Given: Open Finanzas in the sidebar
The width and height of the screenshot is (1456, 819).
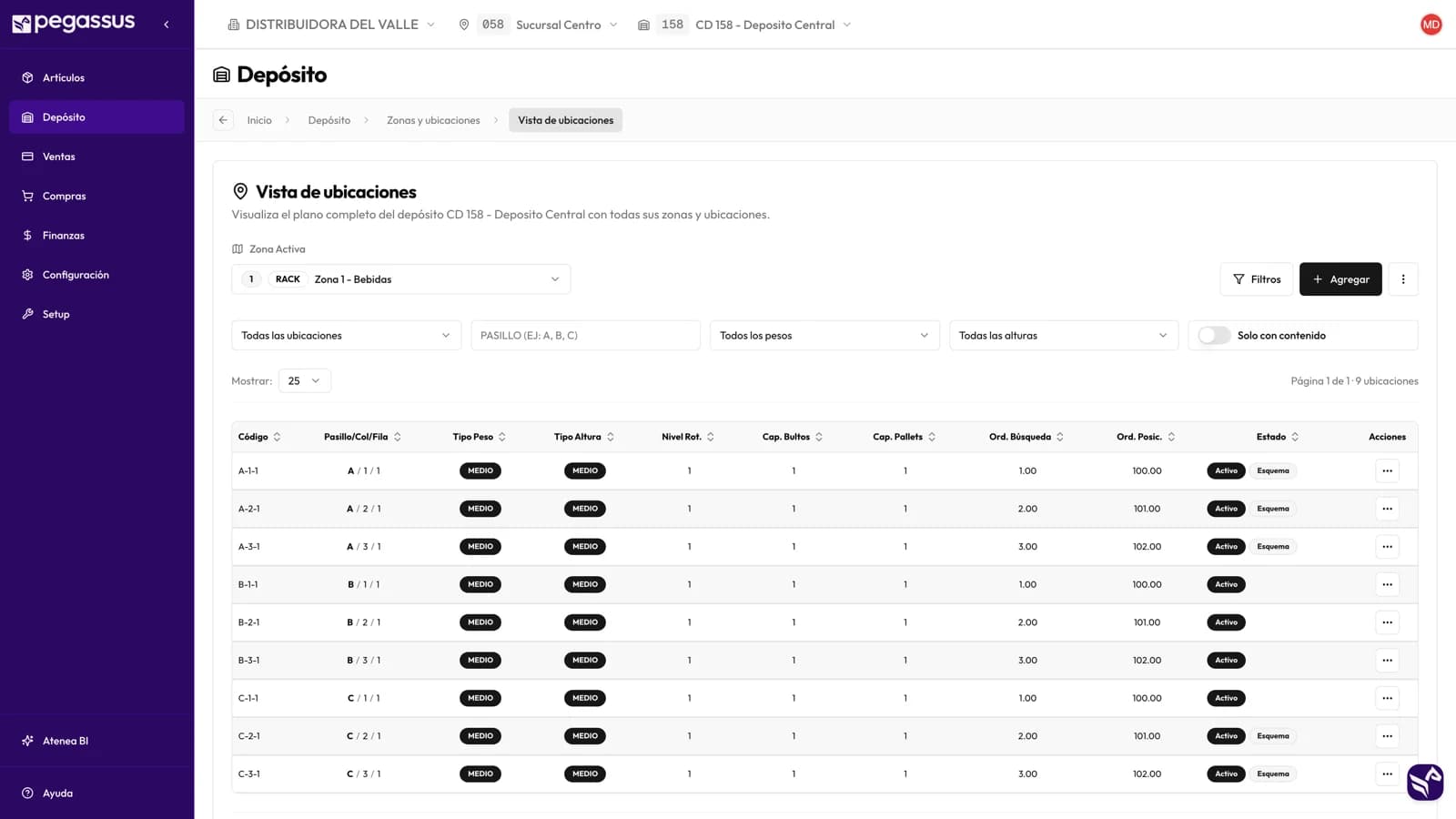Looking at the screenshot, I should [97, 236].
